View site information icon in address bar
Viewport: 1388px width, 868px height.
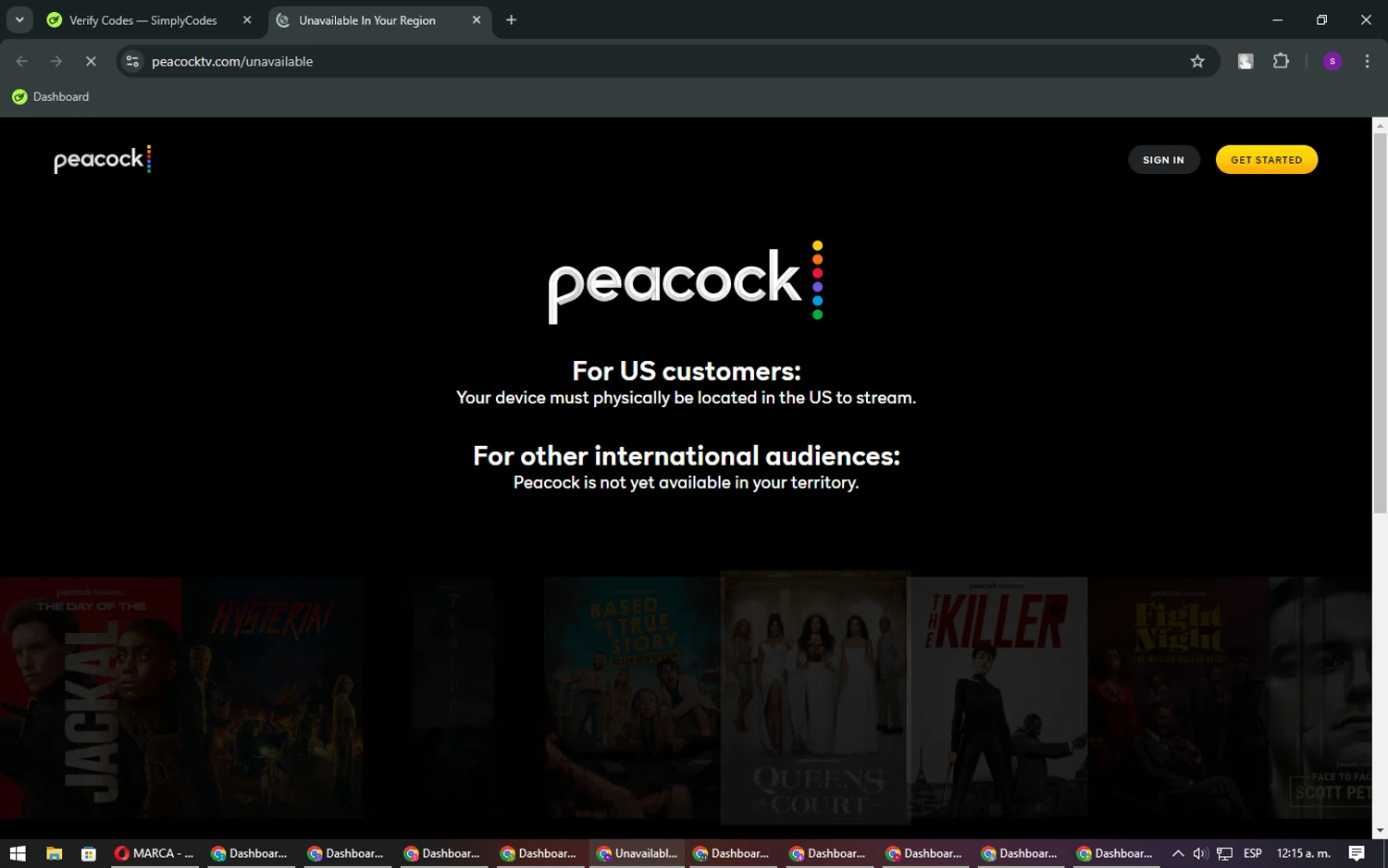point(132,61)
